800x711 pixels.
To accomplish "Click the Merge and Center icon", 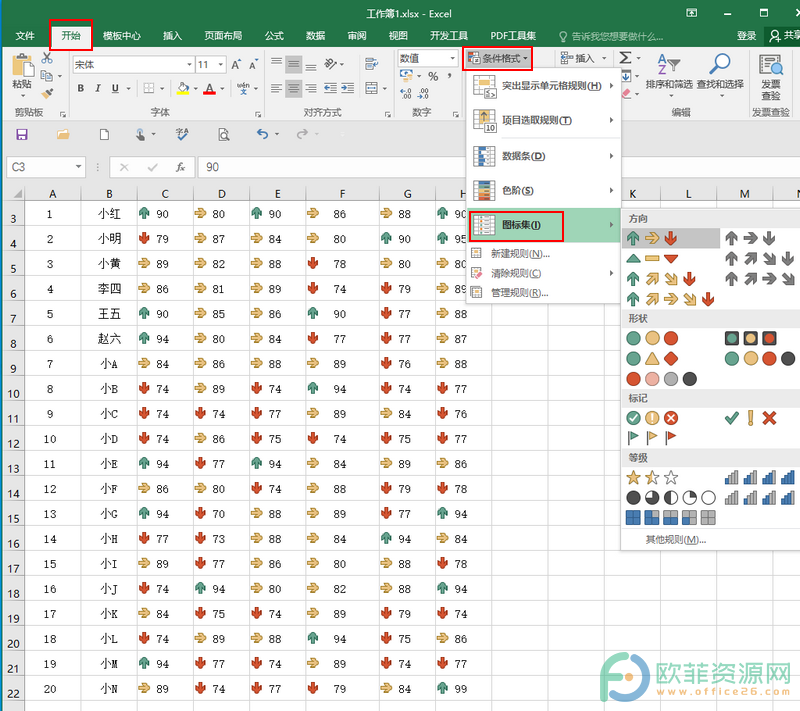I will click(372, 88).
